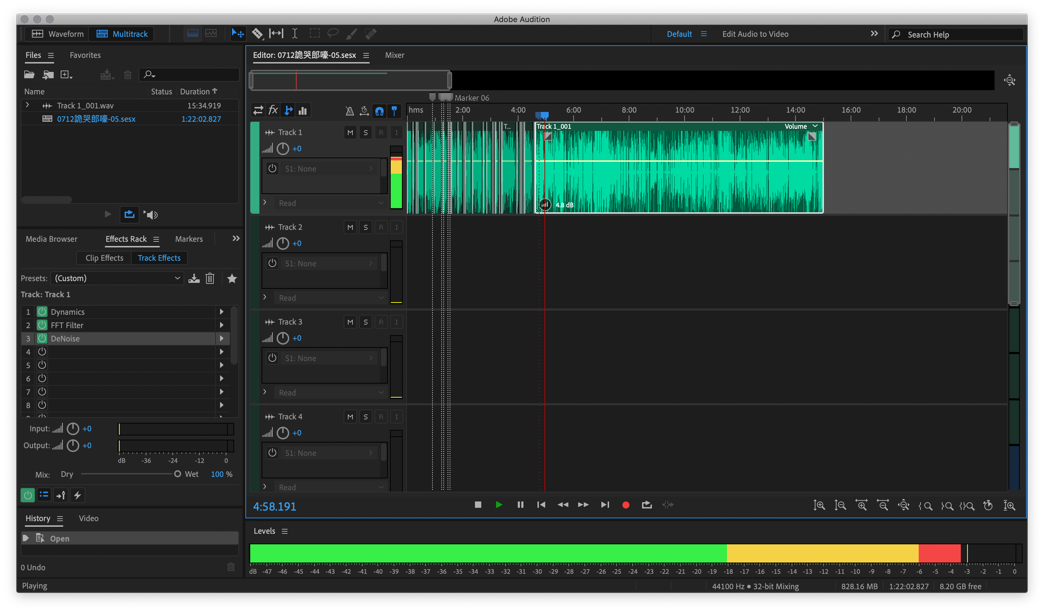Viewport: 1044px width, 612px height.
Task: Click Zoom Out Amplitude icon
Action: pos(841,505)
